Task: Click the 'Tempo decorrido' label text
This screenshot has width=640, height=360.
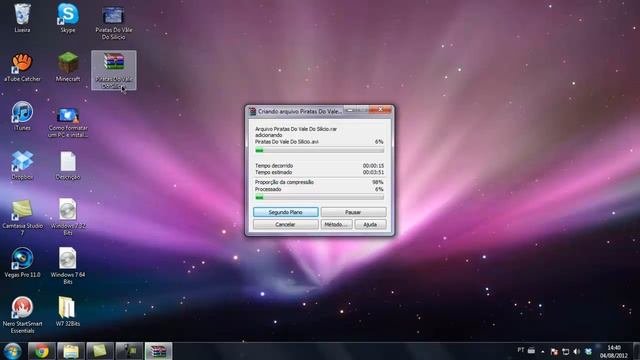Action: pos(274,166)
